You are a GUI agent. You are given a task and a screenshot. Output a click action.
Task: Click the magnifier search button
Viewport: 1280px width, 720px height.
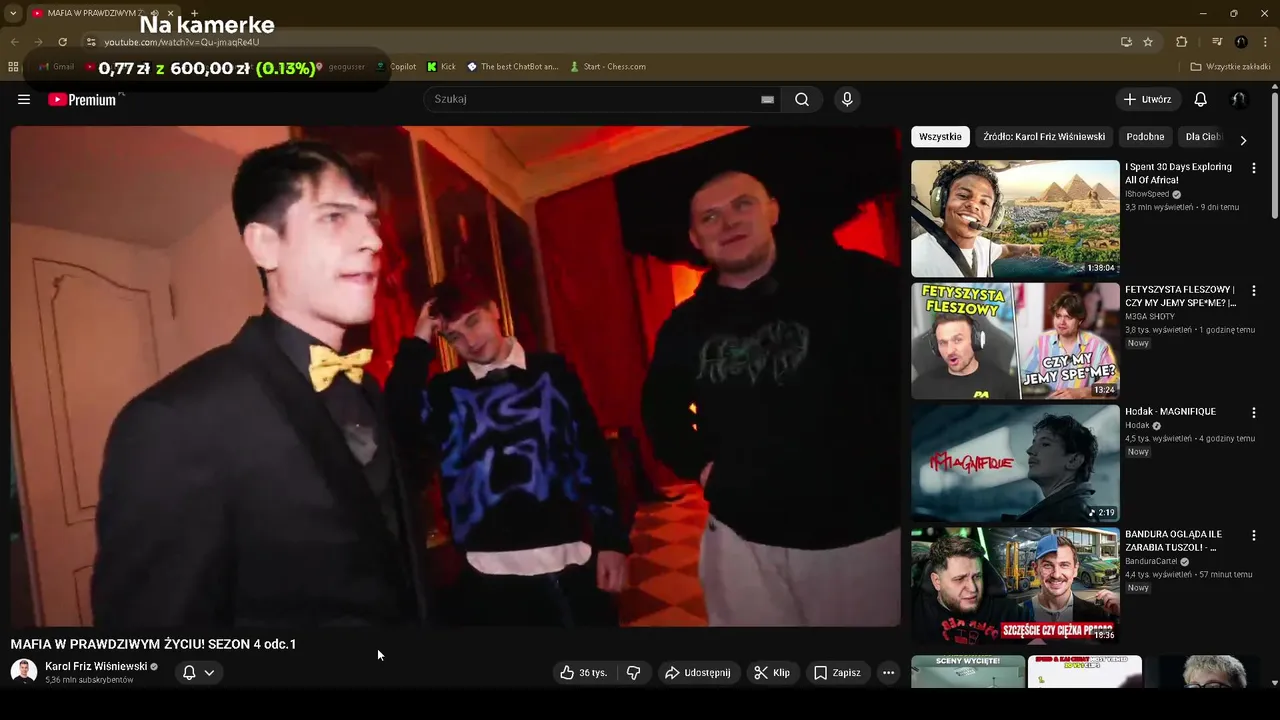[x=802, y=99]
